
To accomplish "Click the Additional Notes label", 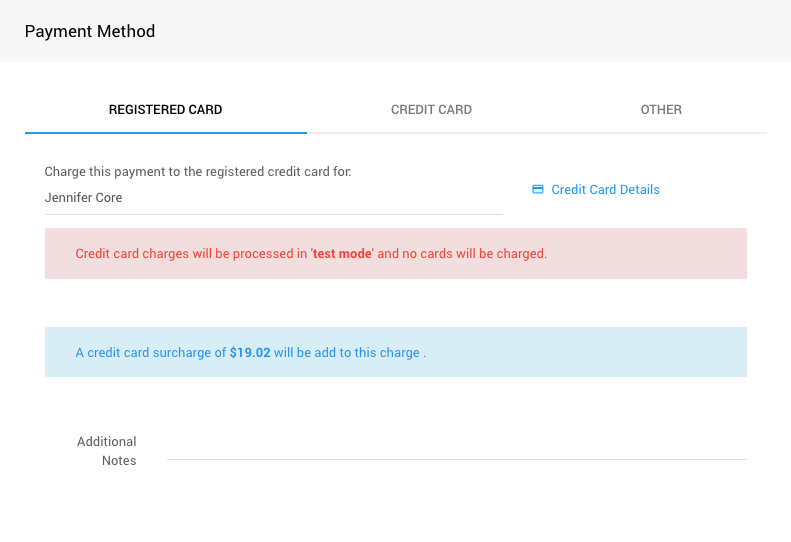I will click(107, 451).
